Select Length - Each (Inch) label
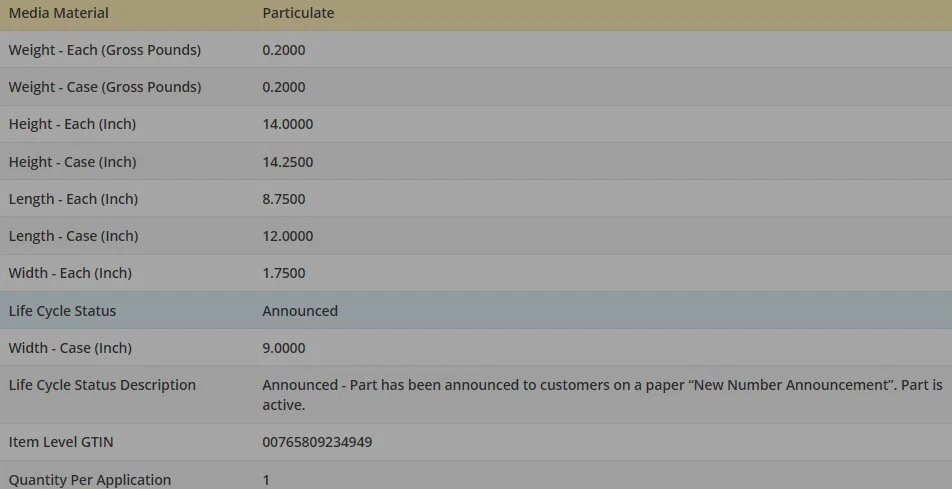 73,199
